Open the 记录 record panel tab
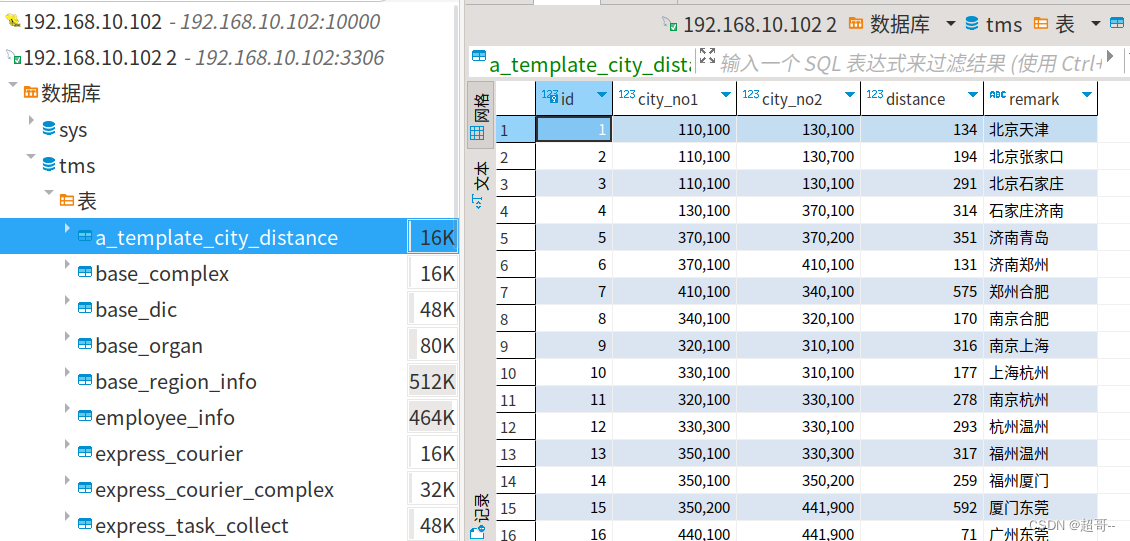The width and height of the screenshot is (1130, 541). [x=479, y=517]
